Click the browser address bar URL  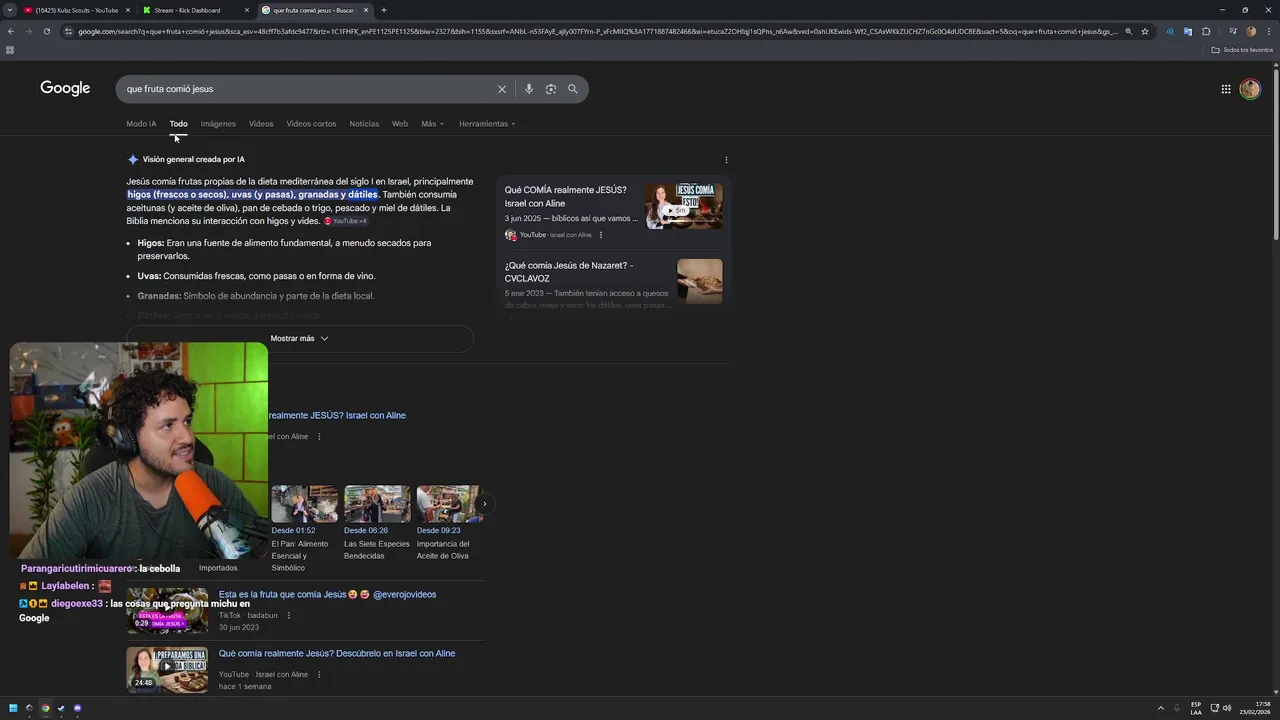pos(597,31)
